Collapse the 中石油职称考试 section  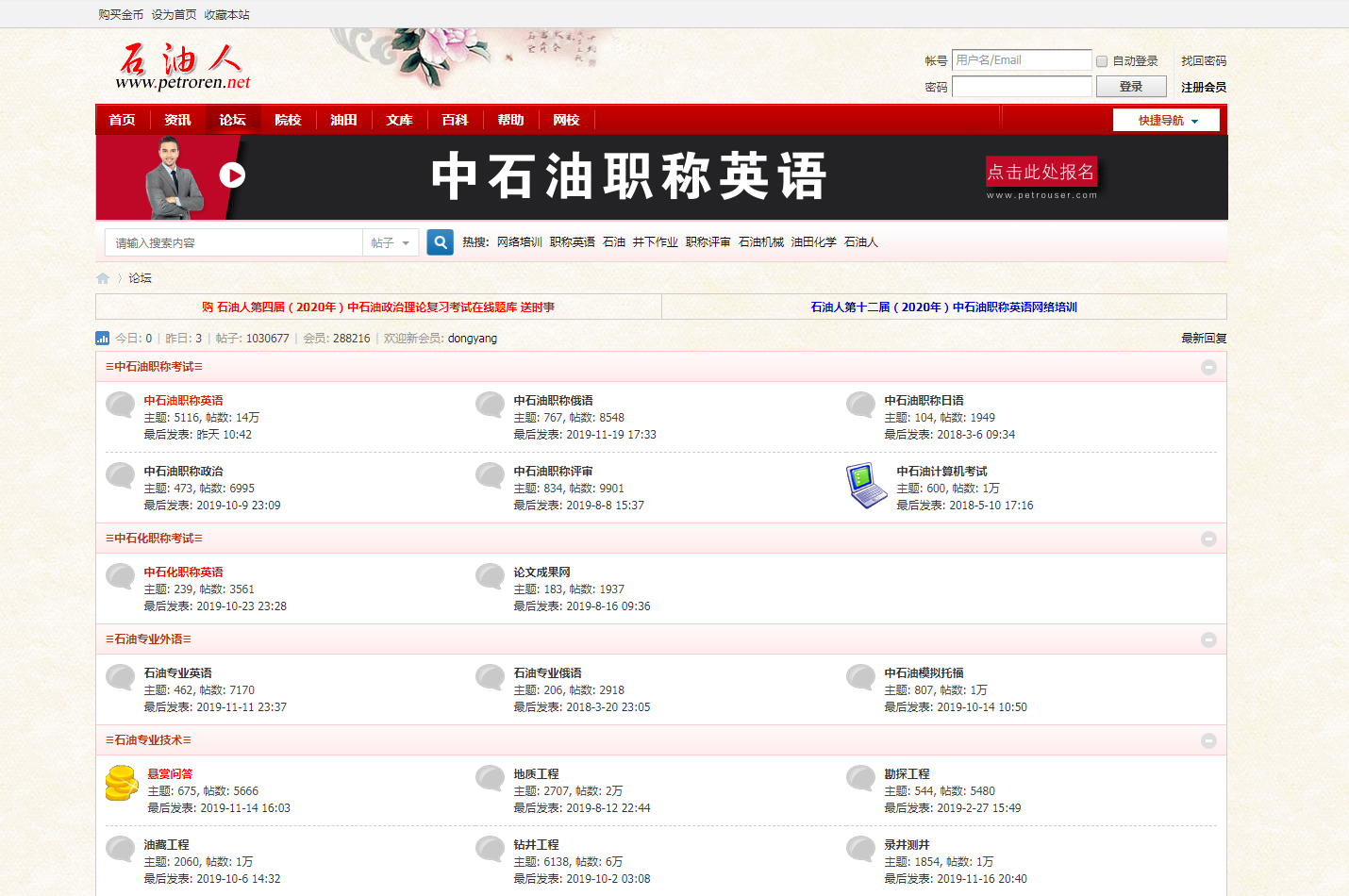click(x=1208, y=367)
